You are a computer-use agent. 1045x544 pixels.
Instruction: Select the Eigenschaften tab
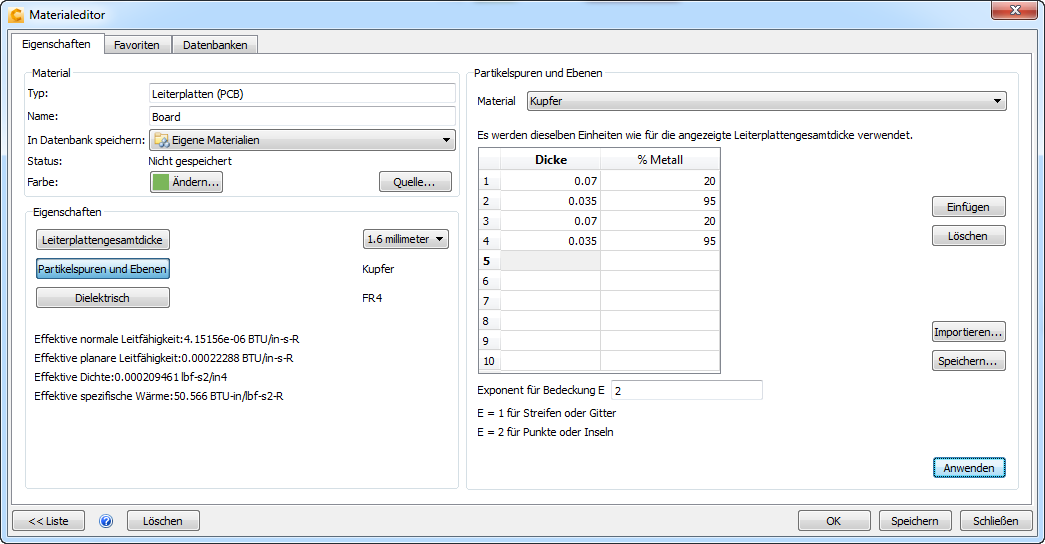click(57, 44)
